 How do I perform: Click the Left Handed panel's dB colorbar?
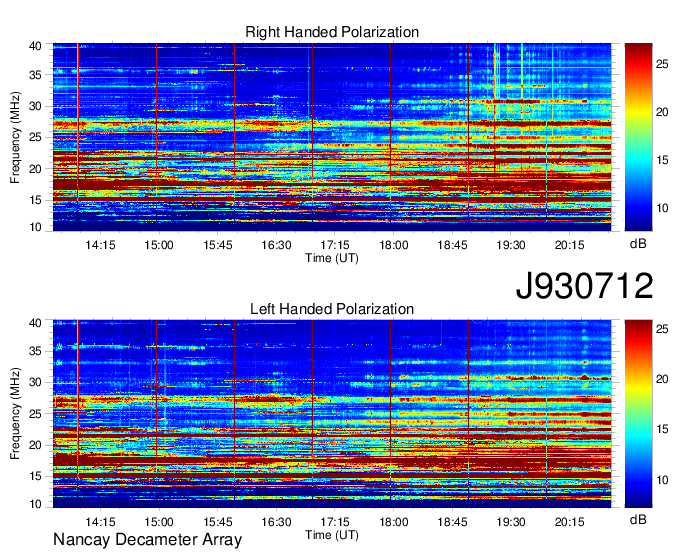coord(638,414)
